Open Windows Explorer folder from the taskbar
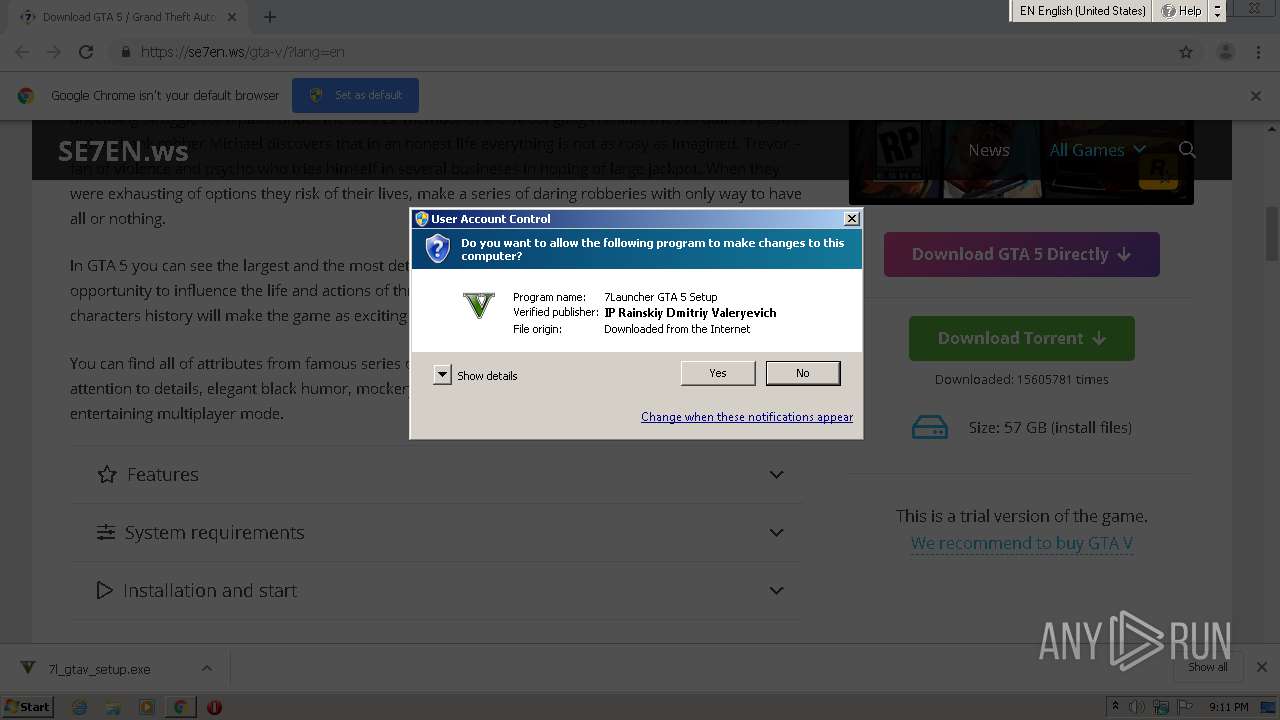 113,707
